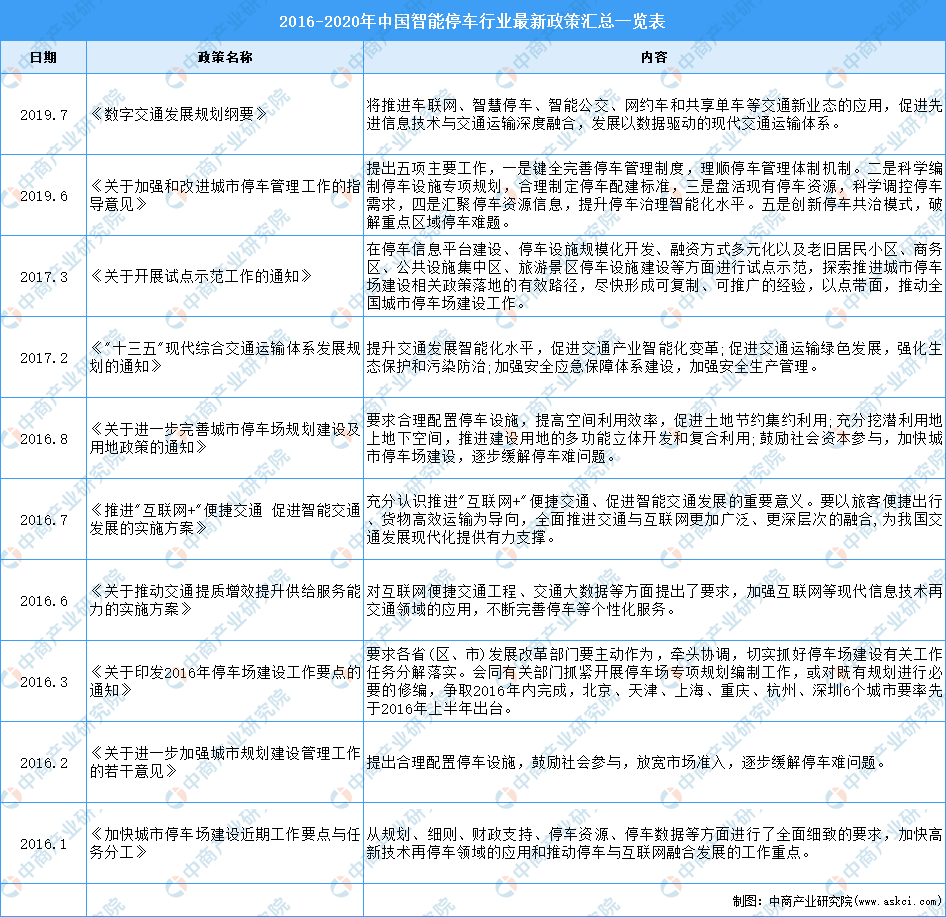The image size is (946, 917).
Task: Click content starting 从规划、细则、财政支持
Action: tap(654, 843)
